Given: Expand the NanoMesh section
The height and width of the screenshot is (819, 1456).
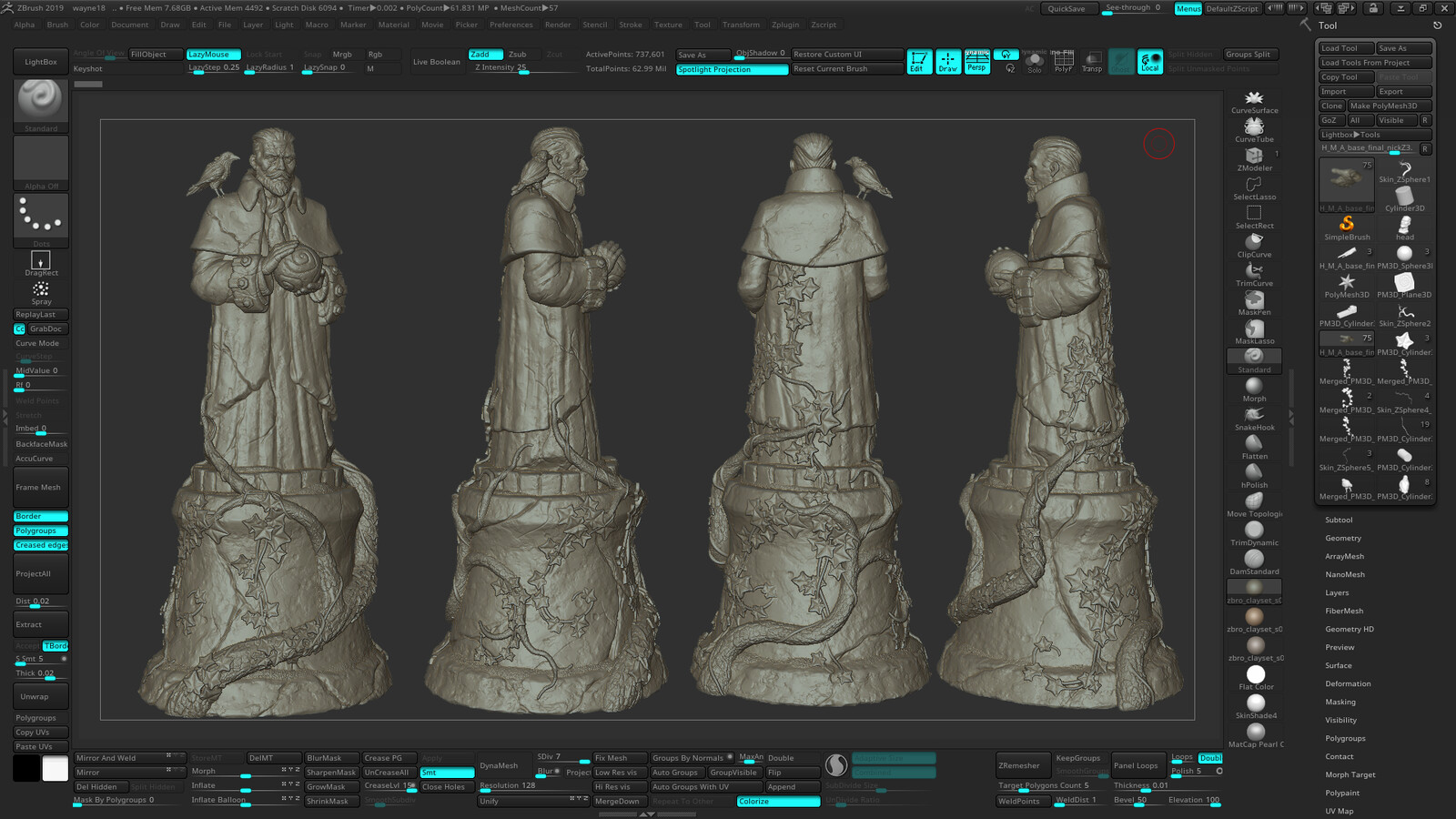Looking at the screenshot, I should tap(1345, 575).
